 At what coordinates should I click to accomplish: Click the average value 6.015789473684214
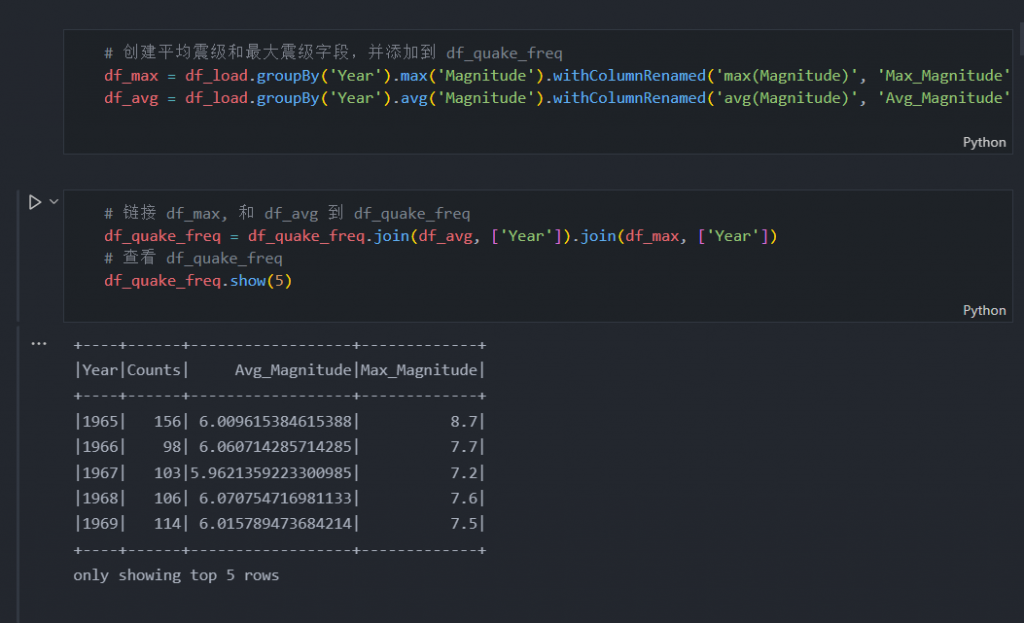[x=275, y=524]
